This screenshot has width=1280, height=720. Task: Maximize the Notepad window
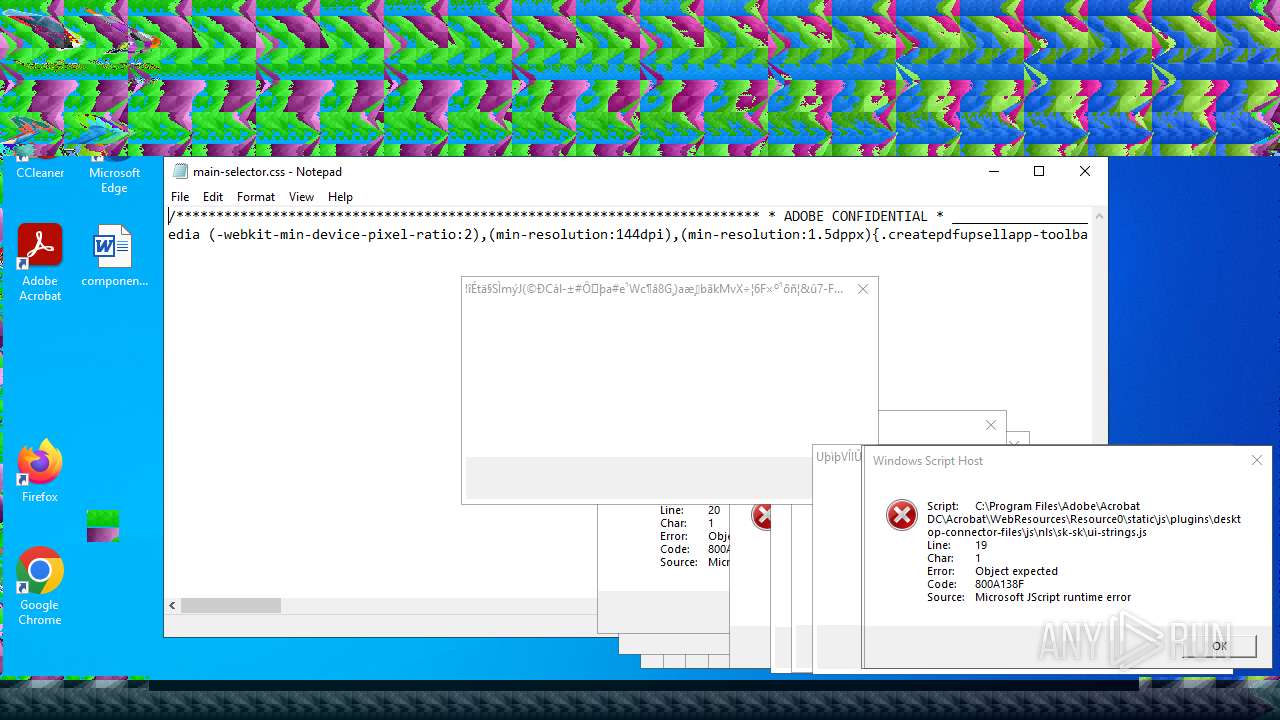[x=1039, y=171]
